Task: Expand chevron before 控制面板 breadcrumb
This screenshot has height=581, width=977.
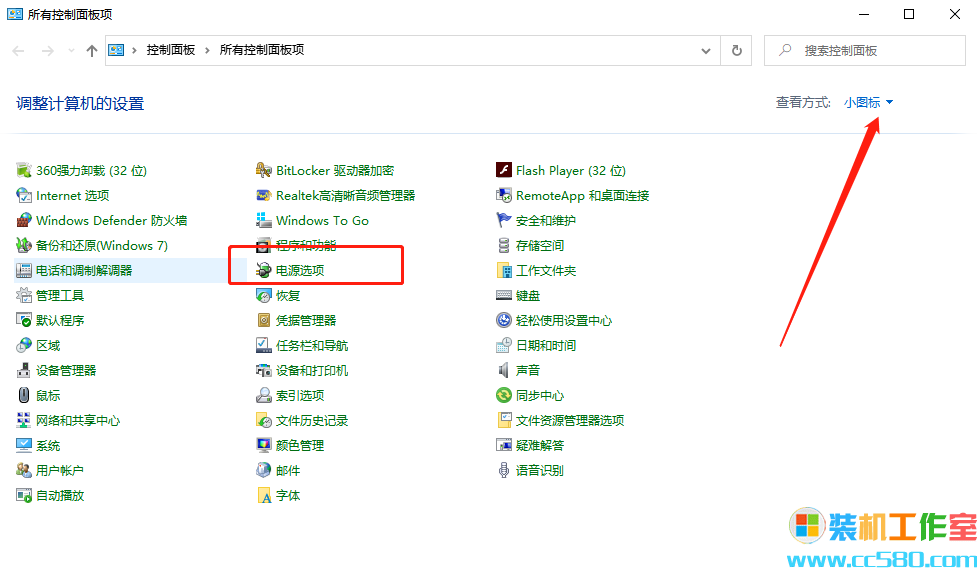Action: point(134,50)
